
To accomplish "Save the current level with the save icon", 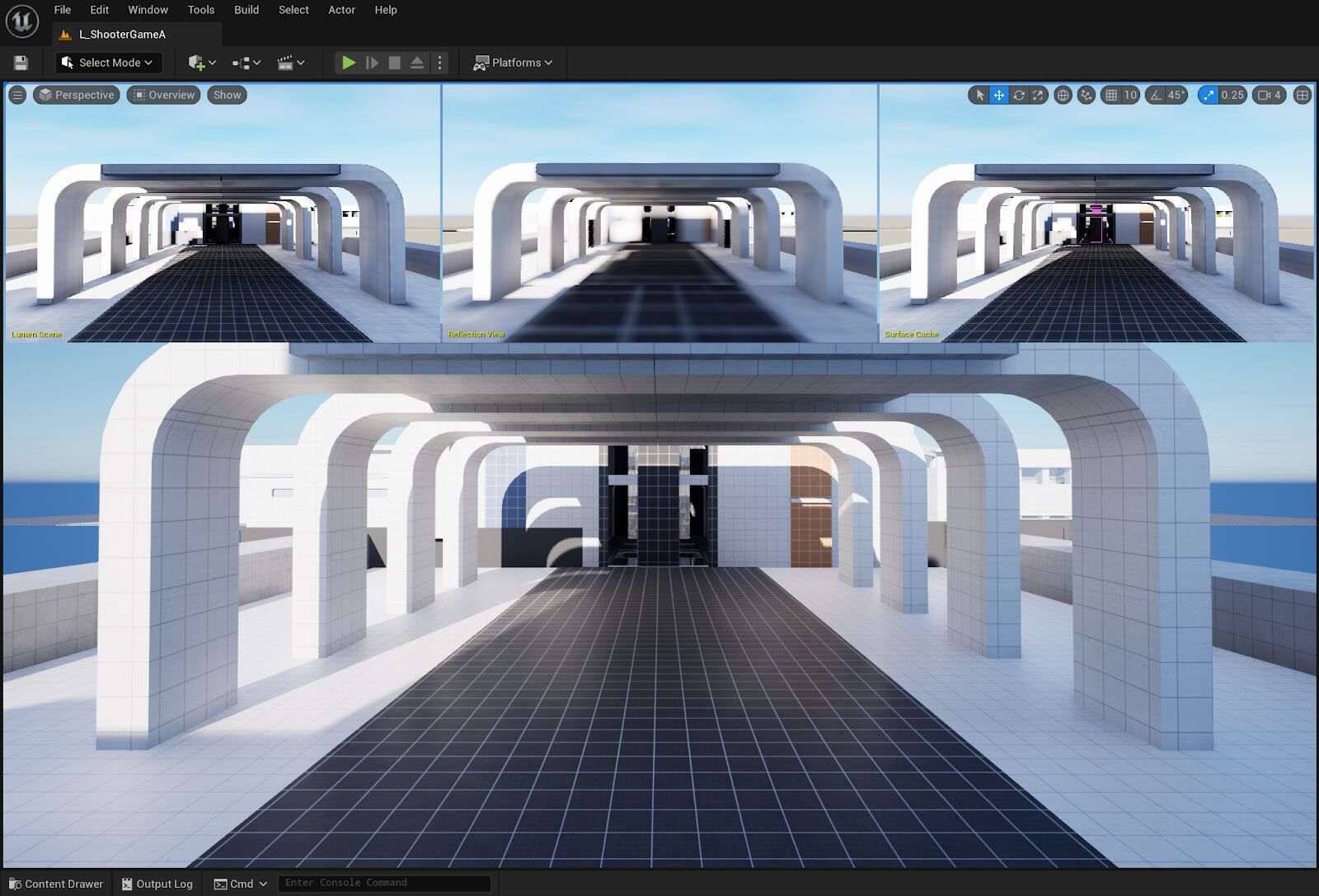I will pyautogui.click(x=20, y=63).
